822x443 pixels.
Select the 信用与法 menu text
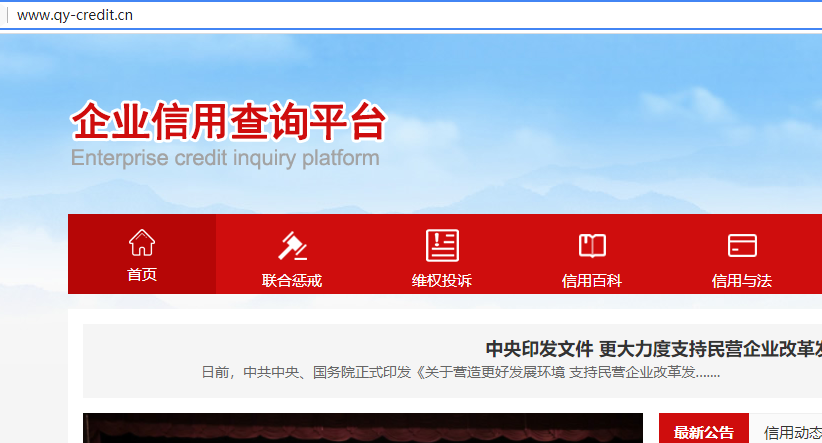[742, 281]
